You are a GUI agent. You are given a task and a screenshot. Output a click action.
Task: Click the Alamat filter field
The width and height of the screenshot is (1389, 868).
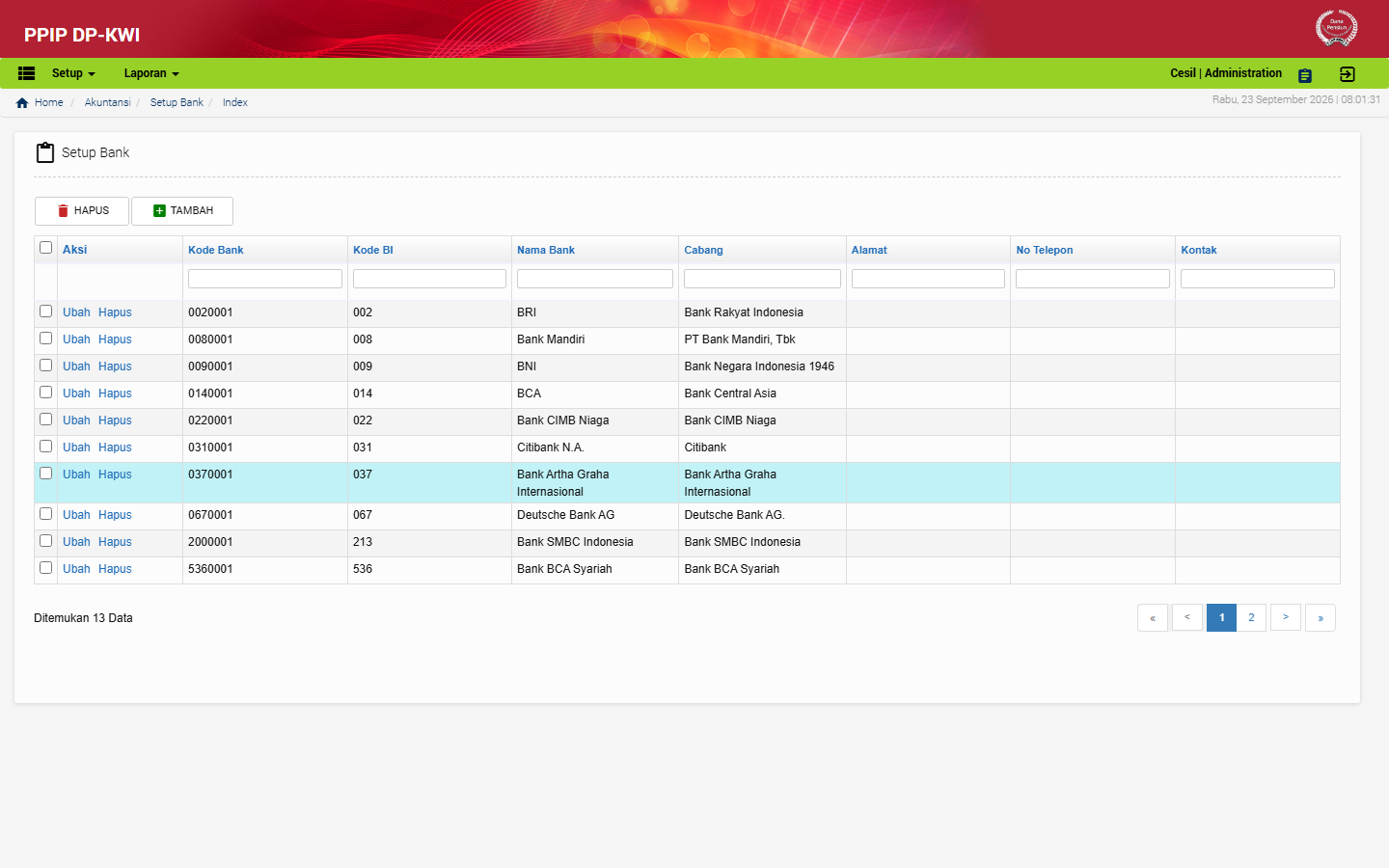point(928,279)
